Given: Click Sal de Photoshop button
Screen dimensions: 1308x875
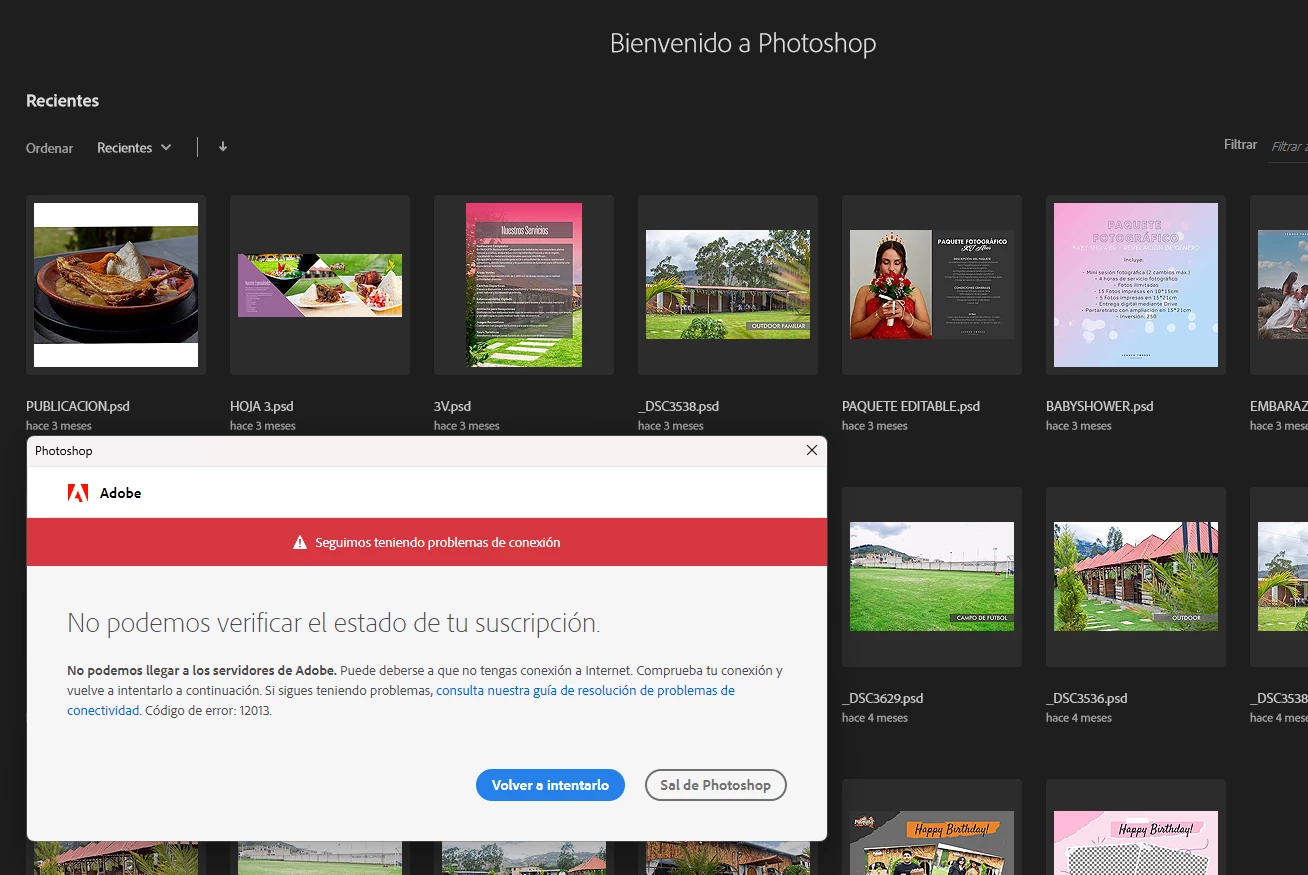Looking at the screenshot, I should (716, 785).
